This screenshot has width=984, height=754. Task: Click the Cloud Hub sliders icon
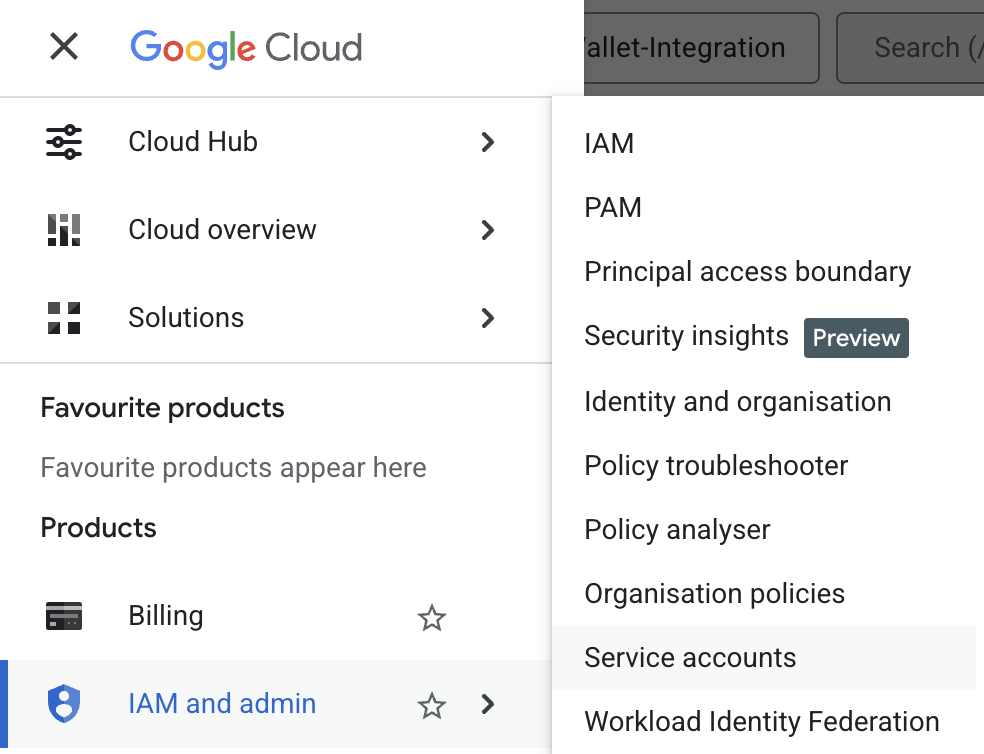coord(64,142)
